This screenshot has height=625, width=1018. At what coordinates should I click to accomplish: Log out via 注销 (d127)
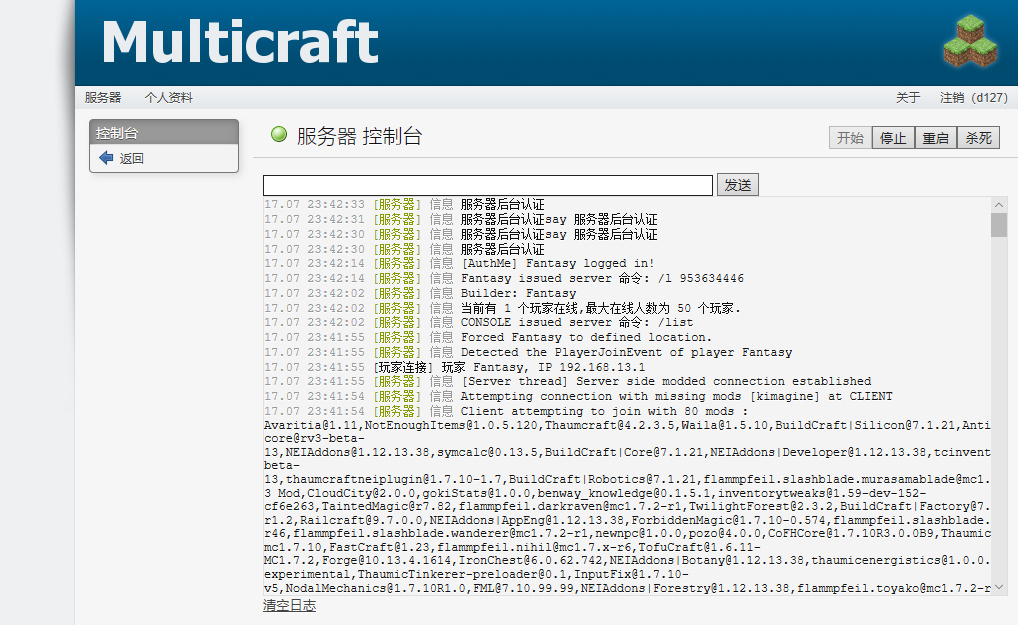[x=973, y=97]
